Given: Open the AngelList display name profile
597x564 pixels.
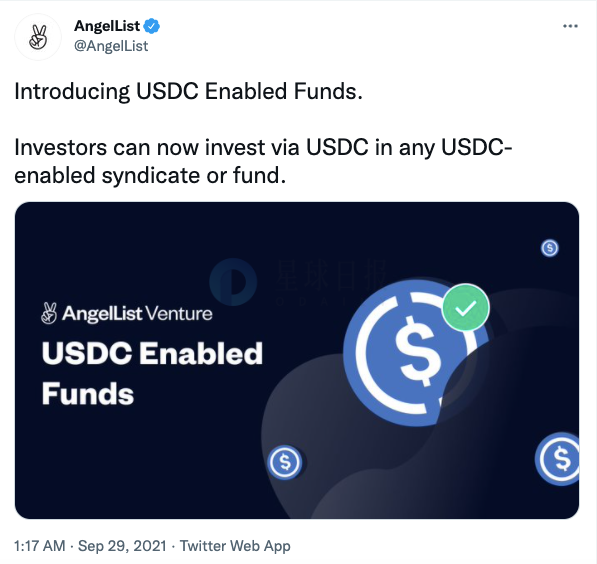Looking at the screenshot, I should [x=107, y=26].
